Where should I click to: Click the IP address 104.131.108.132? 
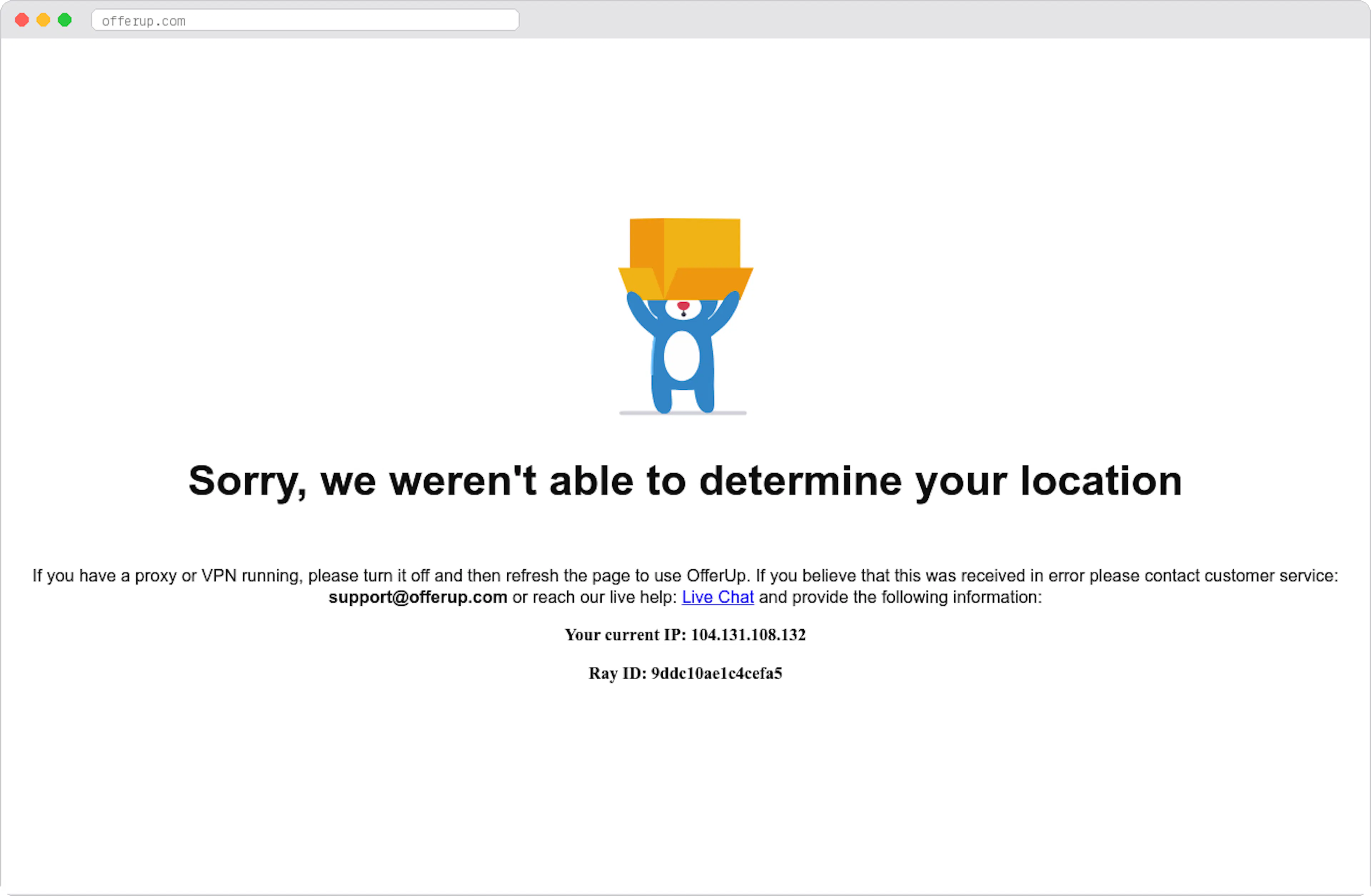pos(748,635)
